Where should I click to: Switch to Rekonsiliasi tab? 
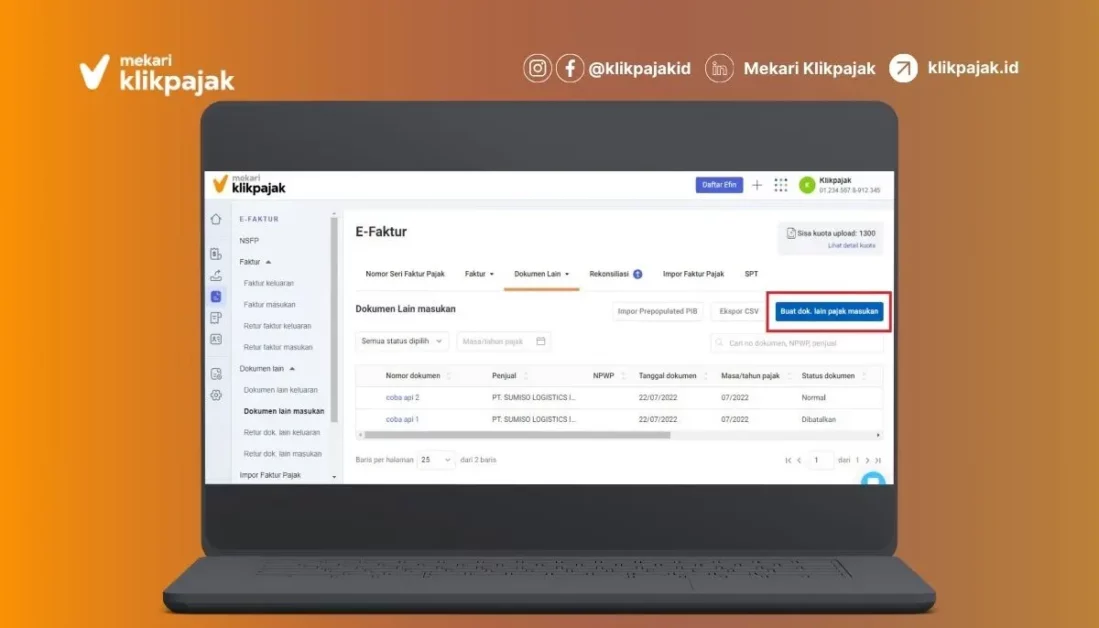coord(609,274)
